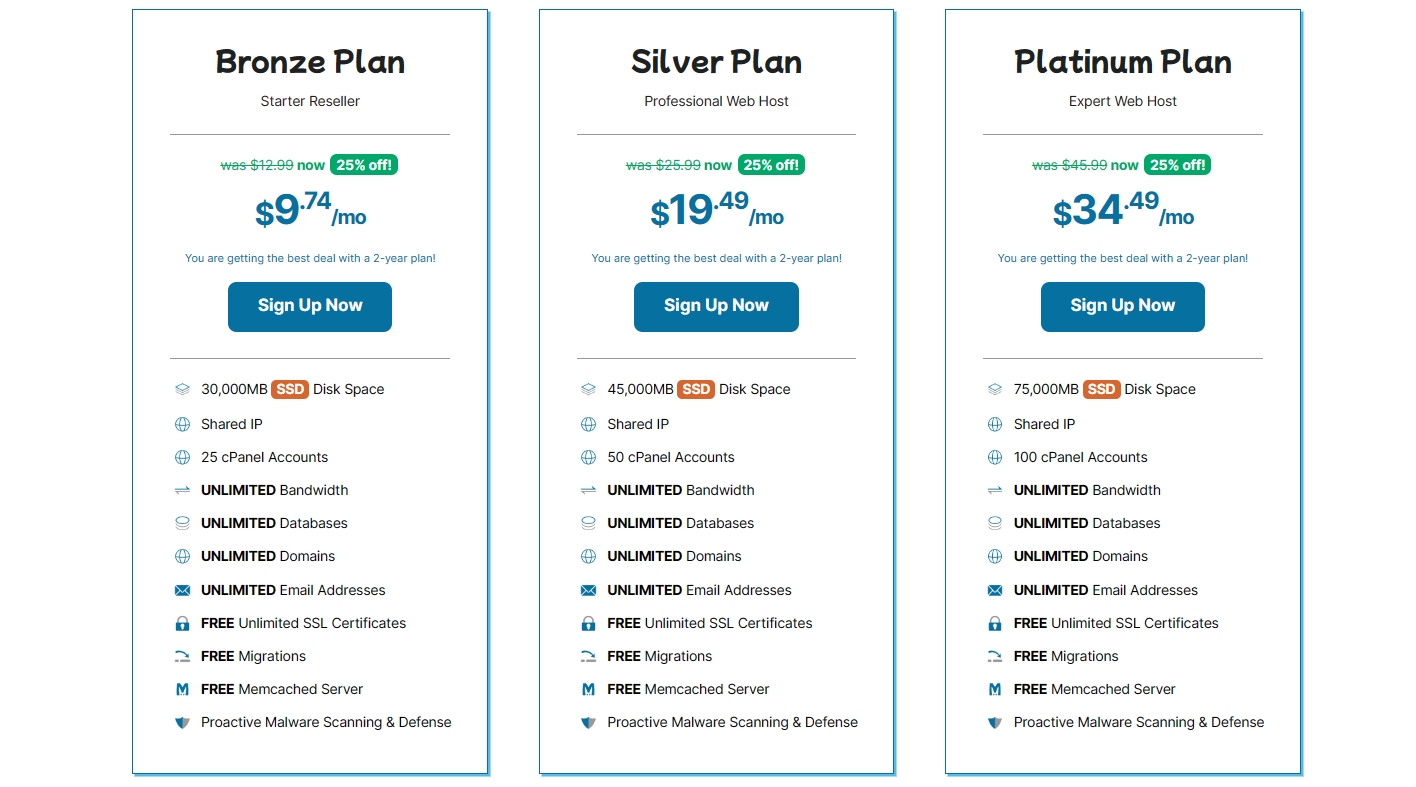Click the Silver Plan domains globe icon

pos(588,556)
